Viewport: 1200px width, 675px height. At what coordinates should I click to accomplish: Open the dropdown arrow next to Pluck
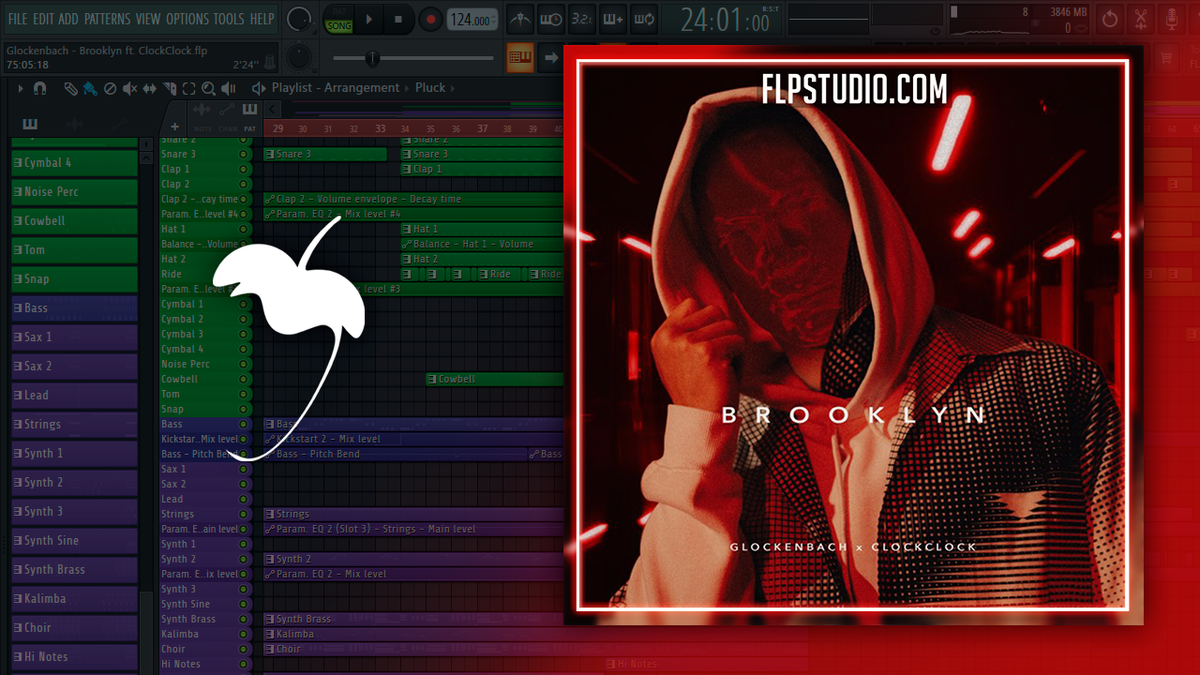[453, 88]
